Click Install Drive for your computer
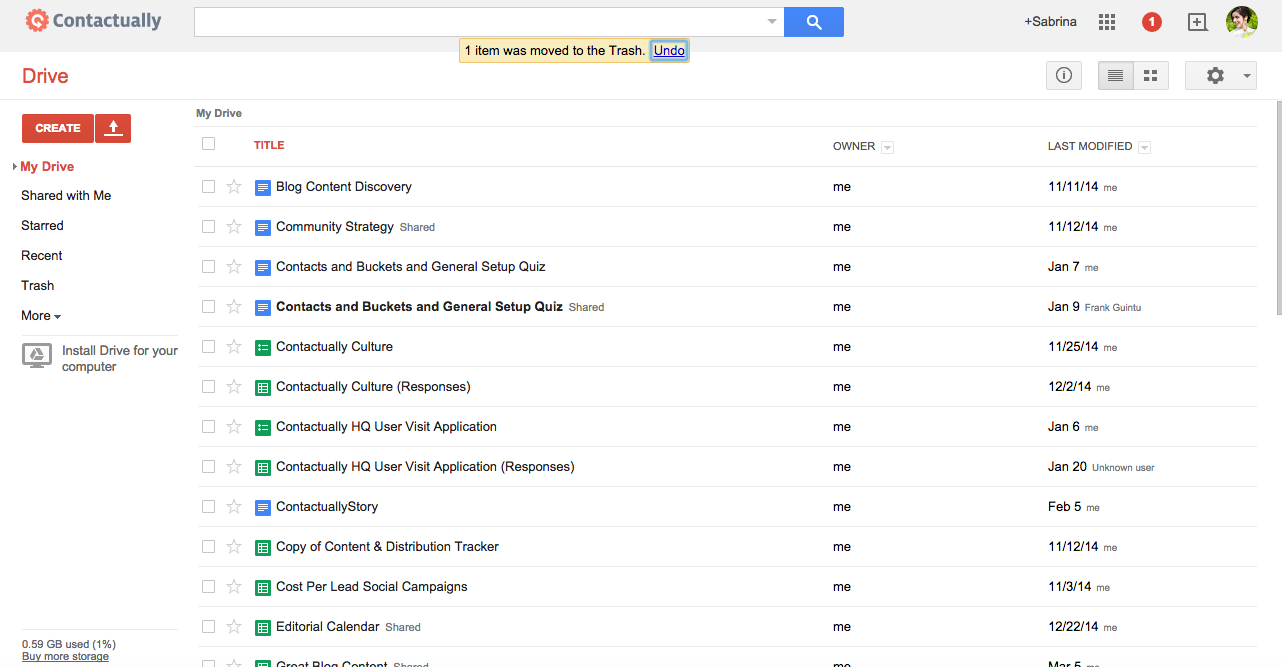The height and width of the screenshot is (667, 1282). point(120,358)
